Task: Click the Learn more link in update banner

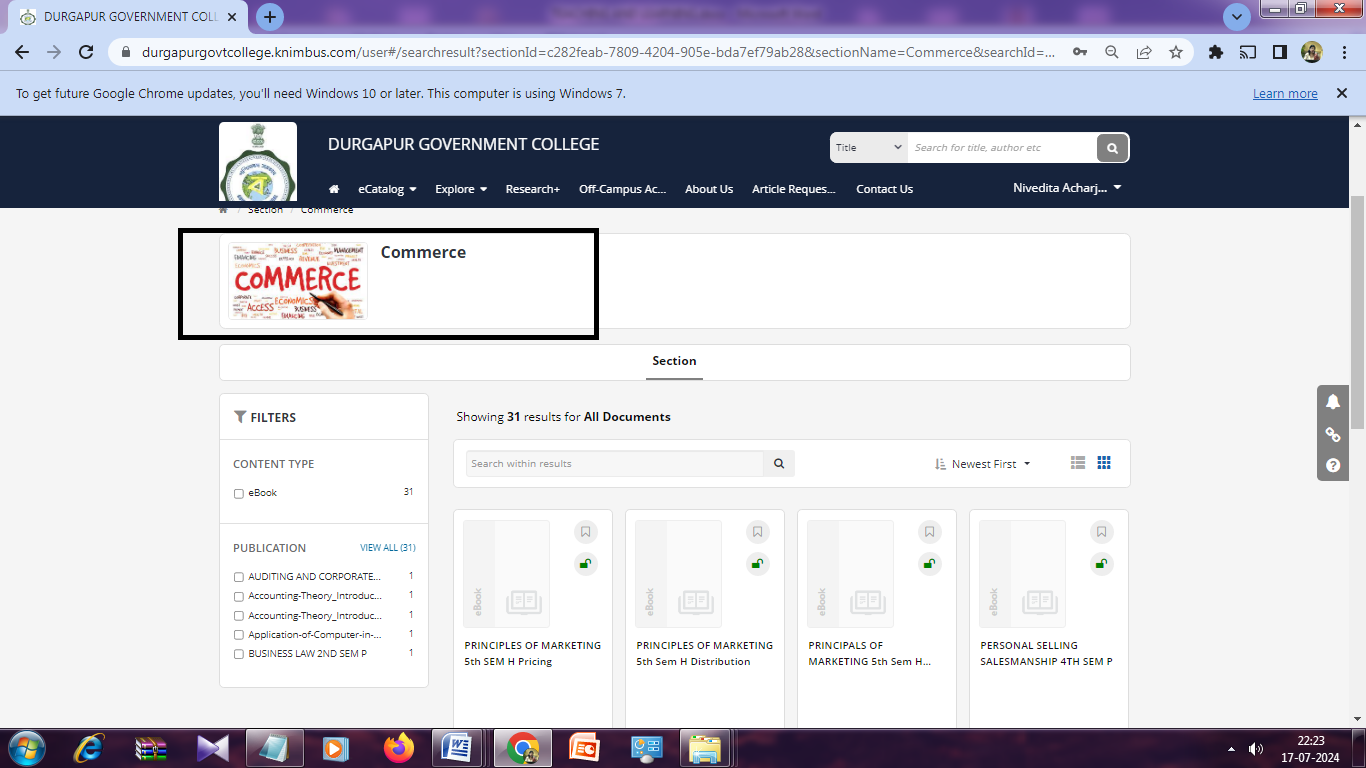Action: tap(1284, 94)
